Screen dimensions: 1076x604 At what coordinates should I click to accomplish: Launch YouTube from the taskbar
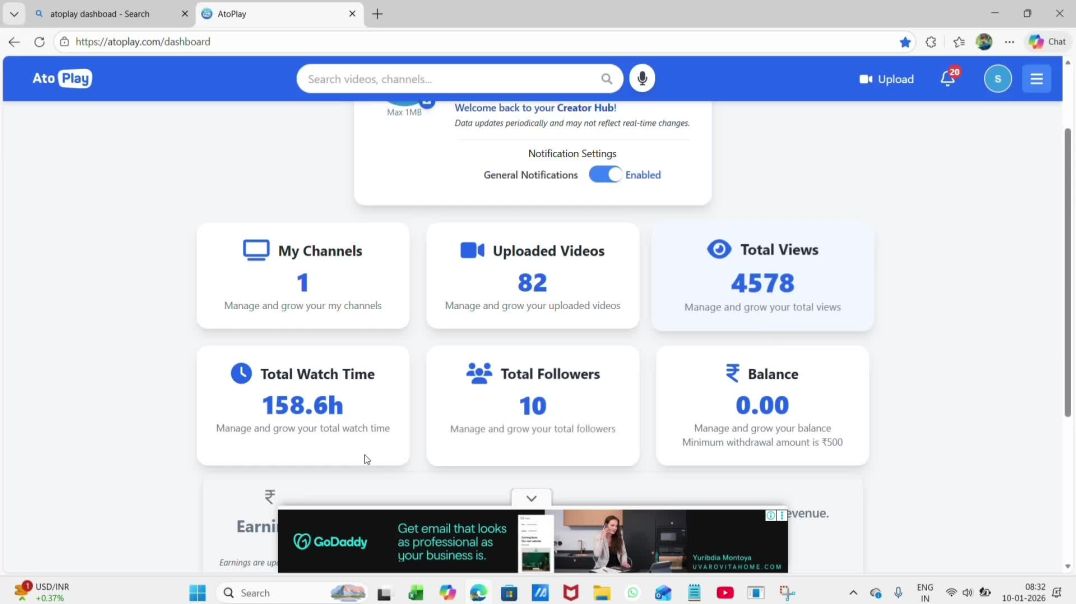point(725,592)
